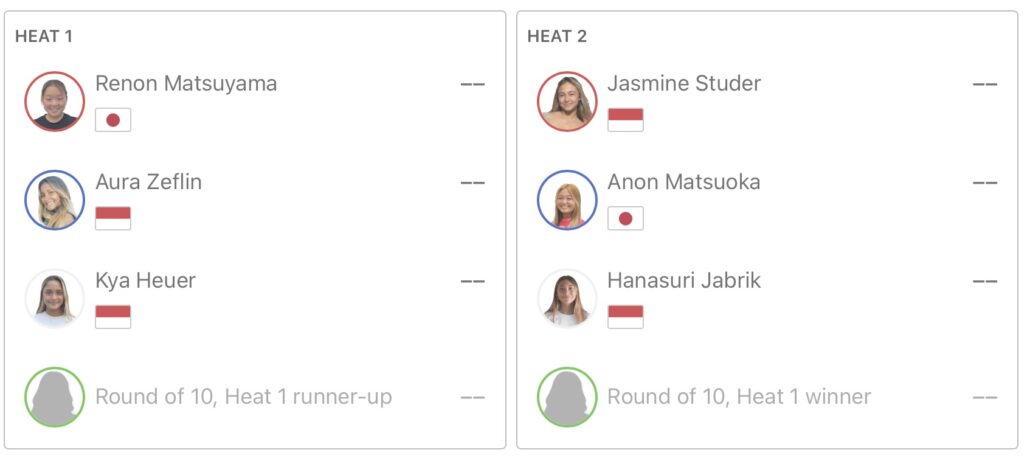1030x461 pixels.
Task: Click the placeholder silhouette in Heat 2
Action: tap(567, 397)
